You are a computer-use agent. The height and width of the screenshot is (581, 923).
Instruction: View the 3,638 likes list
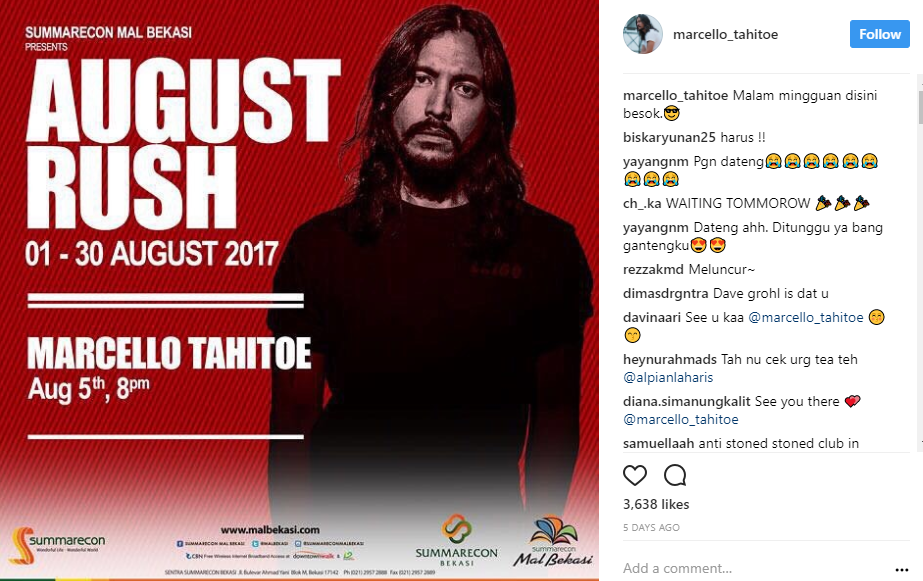(656, 504)
